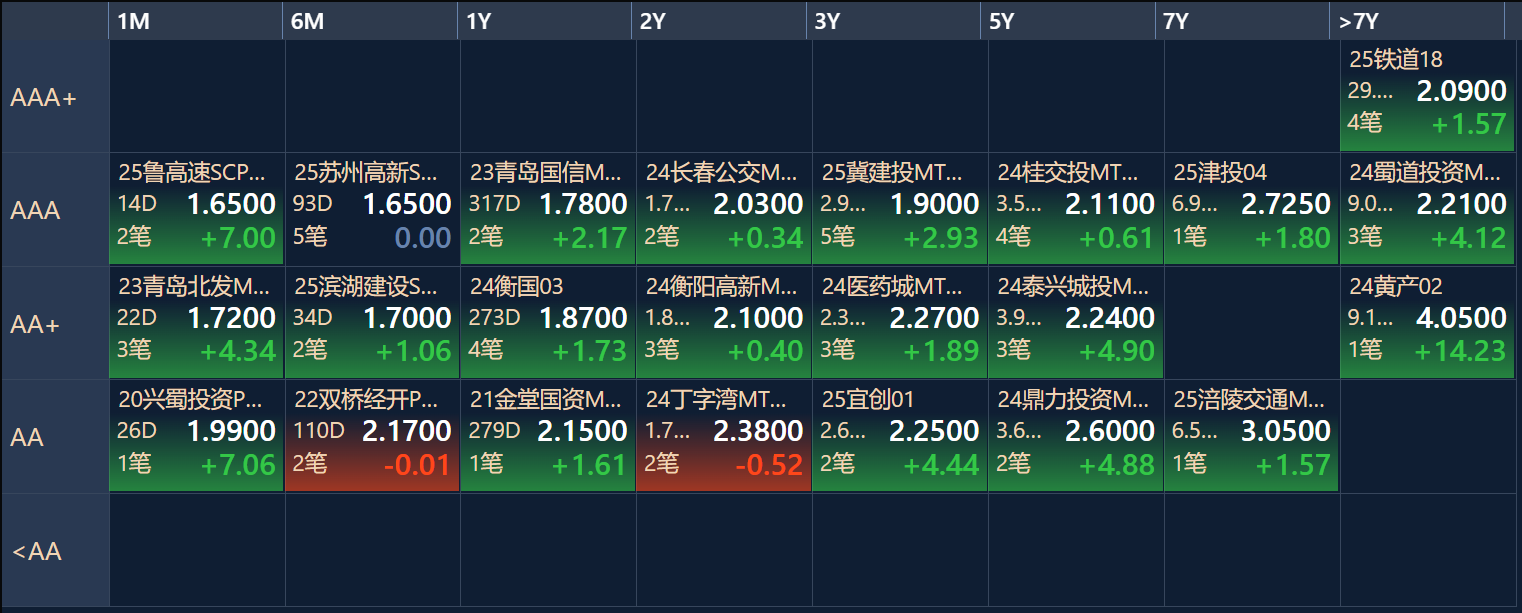
Task: Click the 24衡国03 bond tile
Action: [x=548, y=323]
